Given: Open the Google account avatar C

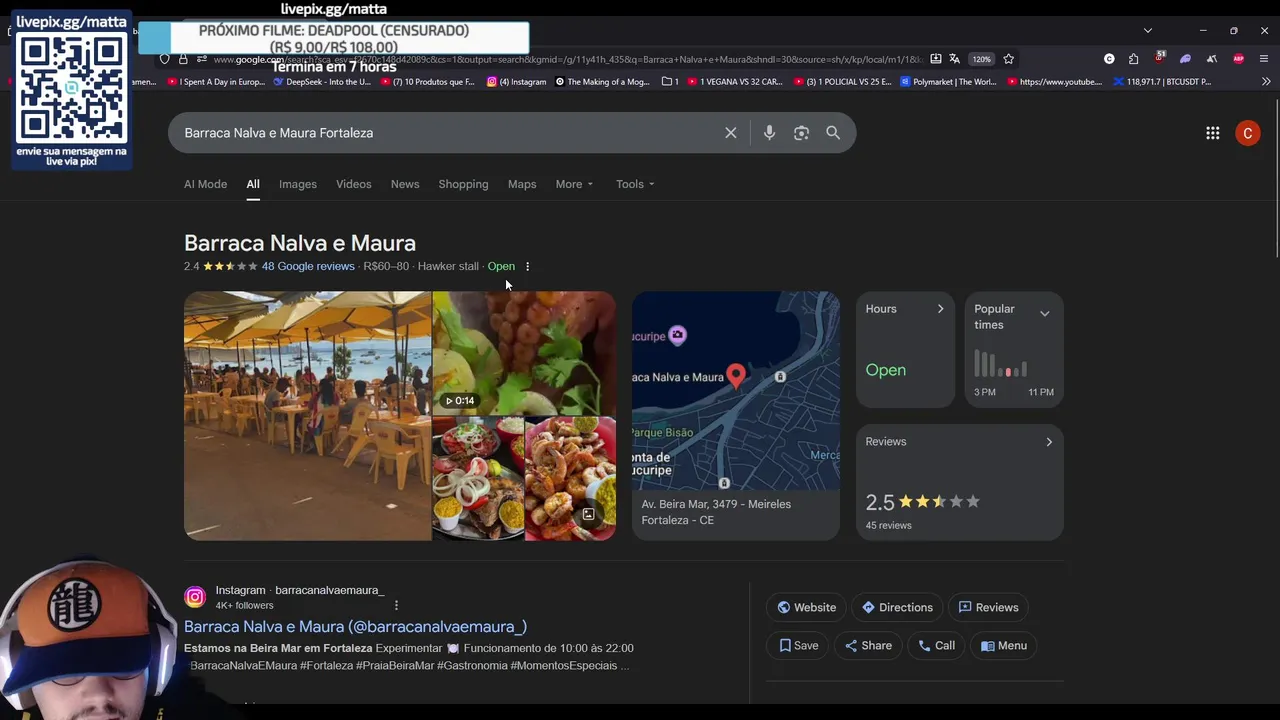Looking at the screenshot, I should coord(1247,133).
